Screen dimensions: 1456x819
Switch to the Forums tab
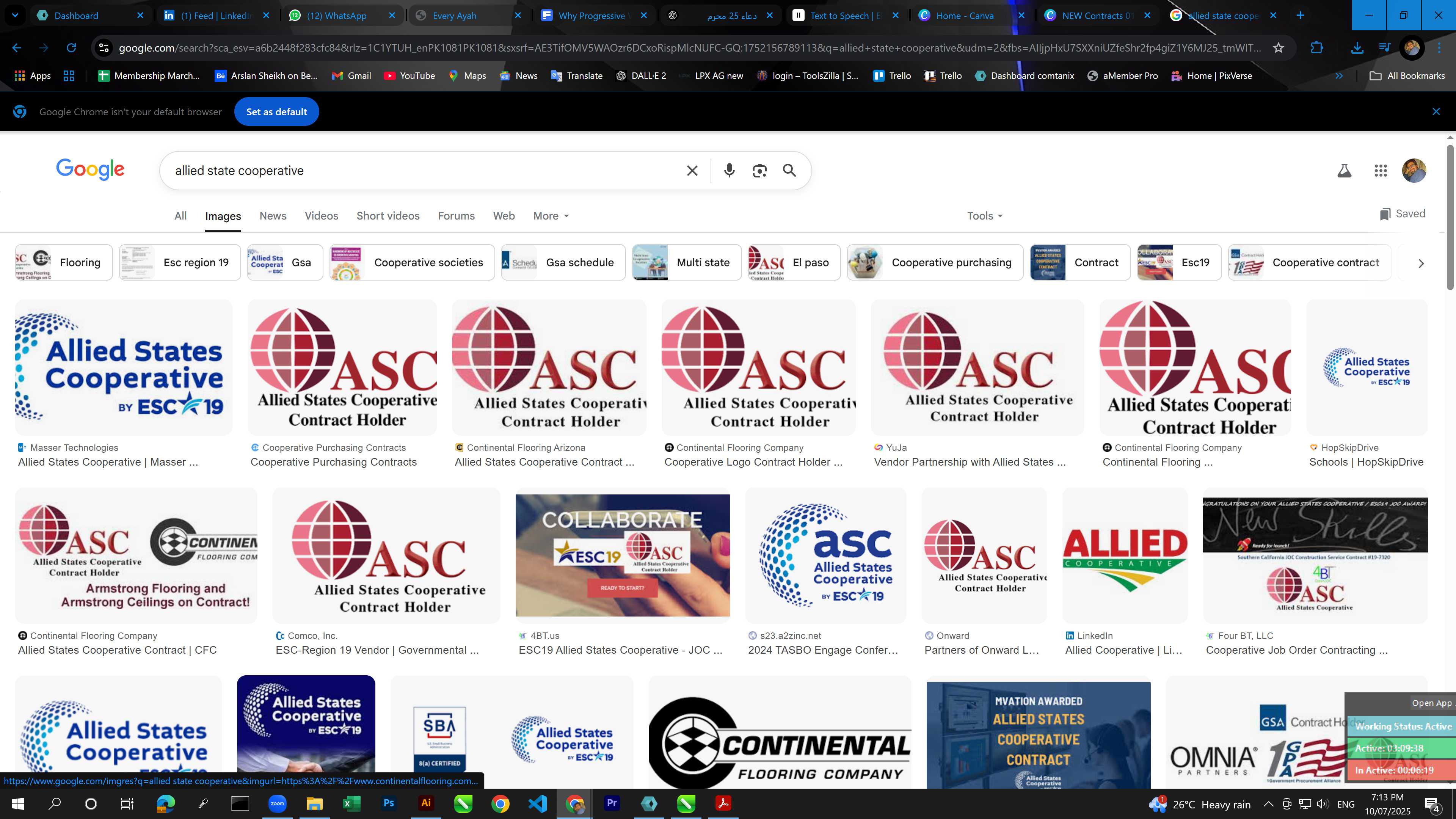click(x=456, y=216)
